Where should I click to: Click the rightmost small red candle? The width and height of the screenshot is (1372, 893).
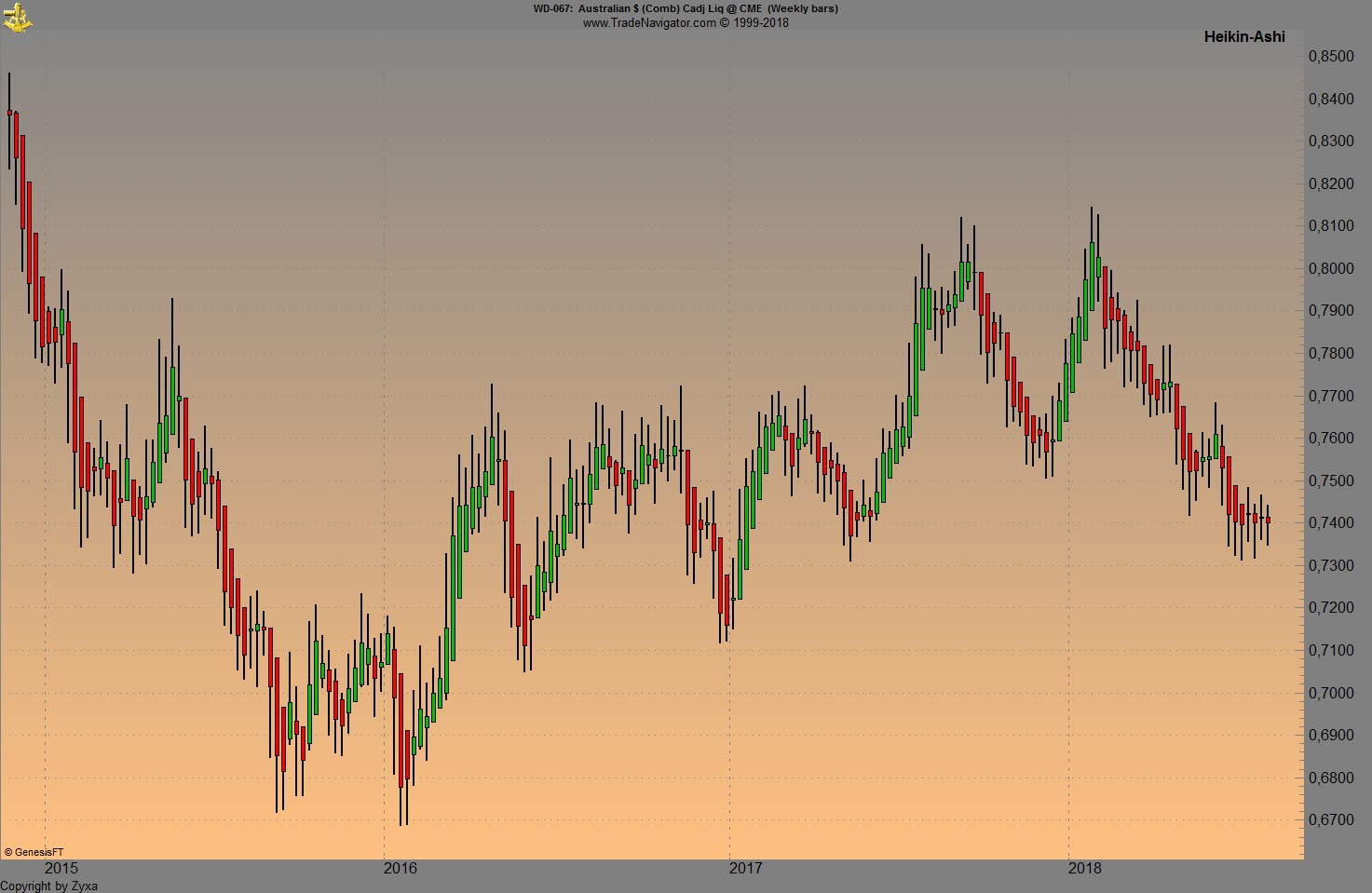click(1267, 519)
